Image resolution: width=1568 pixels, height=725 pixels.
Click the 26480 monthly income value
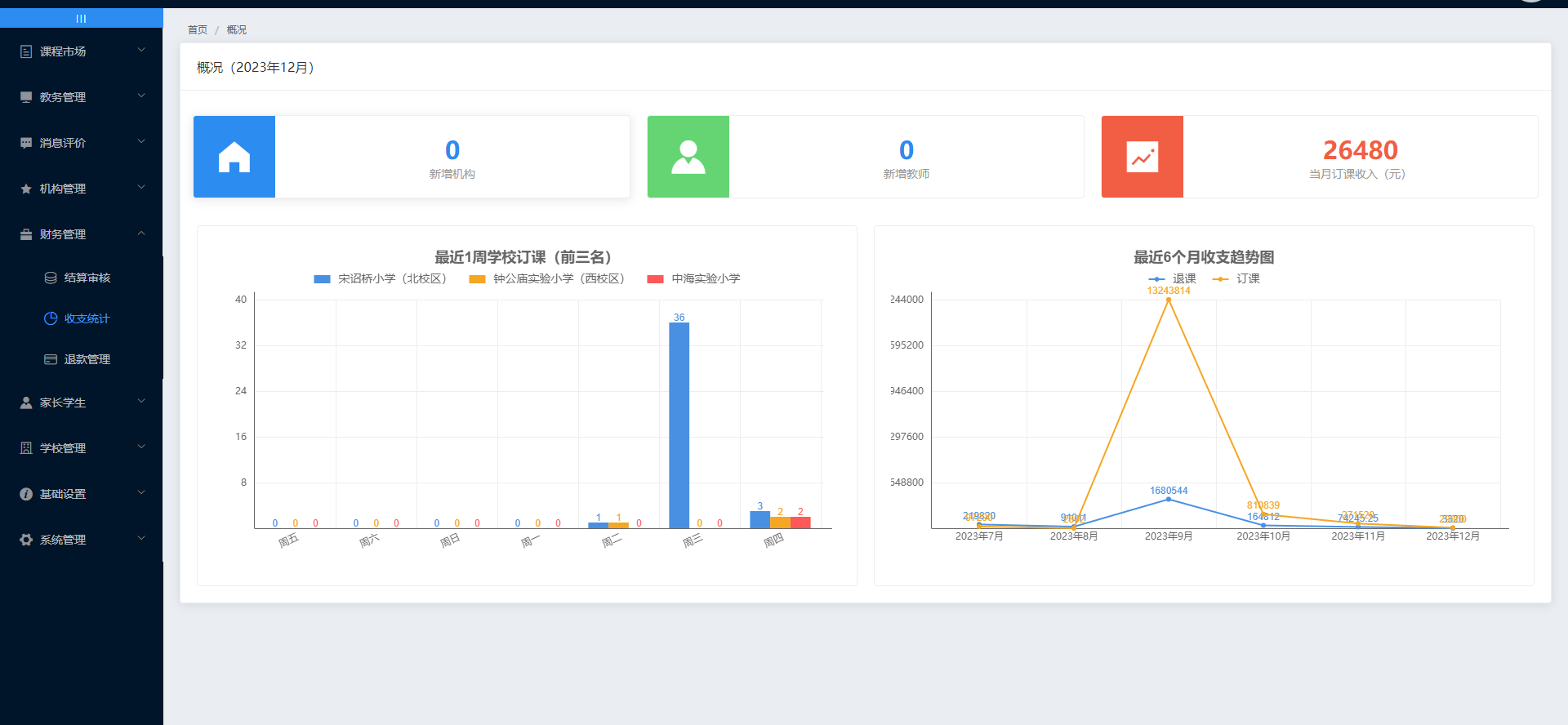coord(1360,150)
